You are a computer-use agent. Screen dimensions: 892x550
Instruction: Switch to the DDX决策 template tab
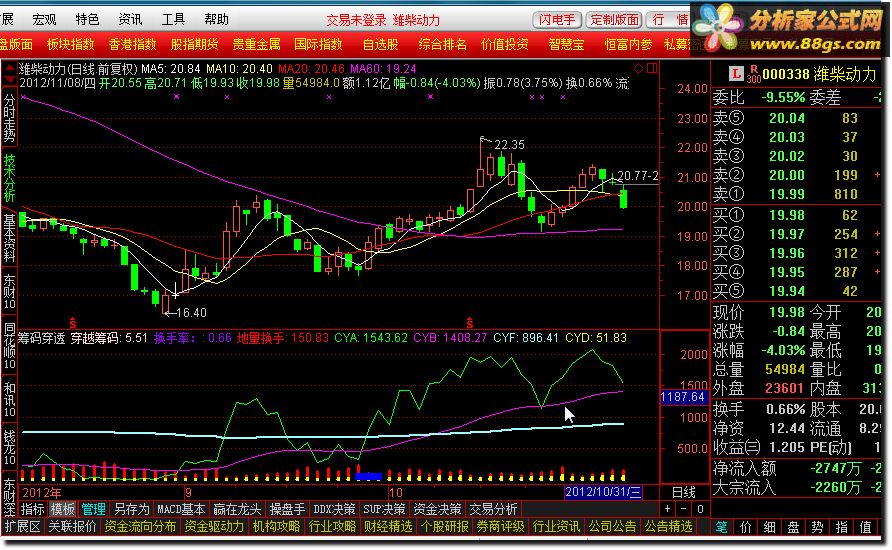point(334,509)
